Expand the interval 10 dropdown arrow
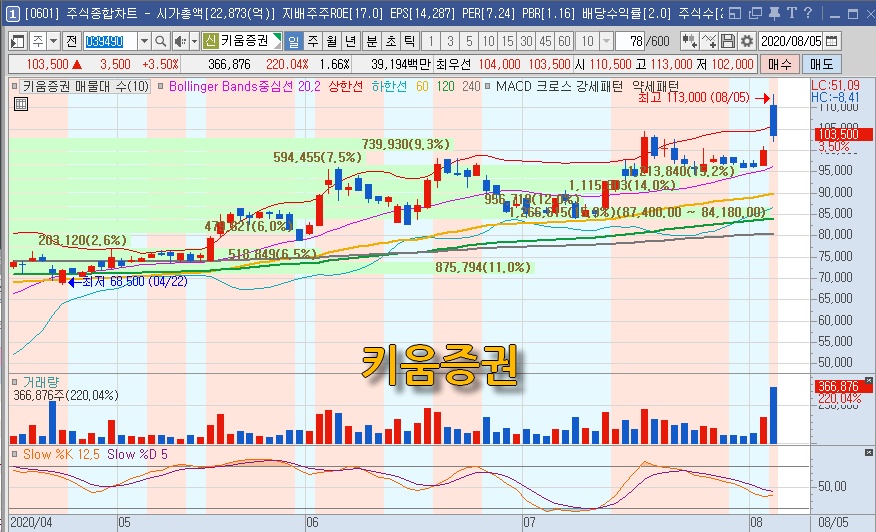This screenshot has width=876, height=532. pos(606,41)
